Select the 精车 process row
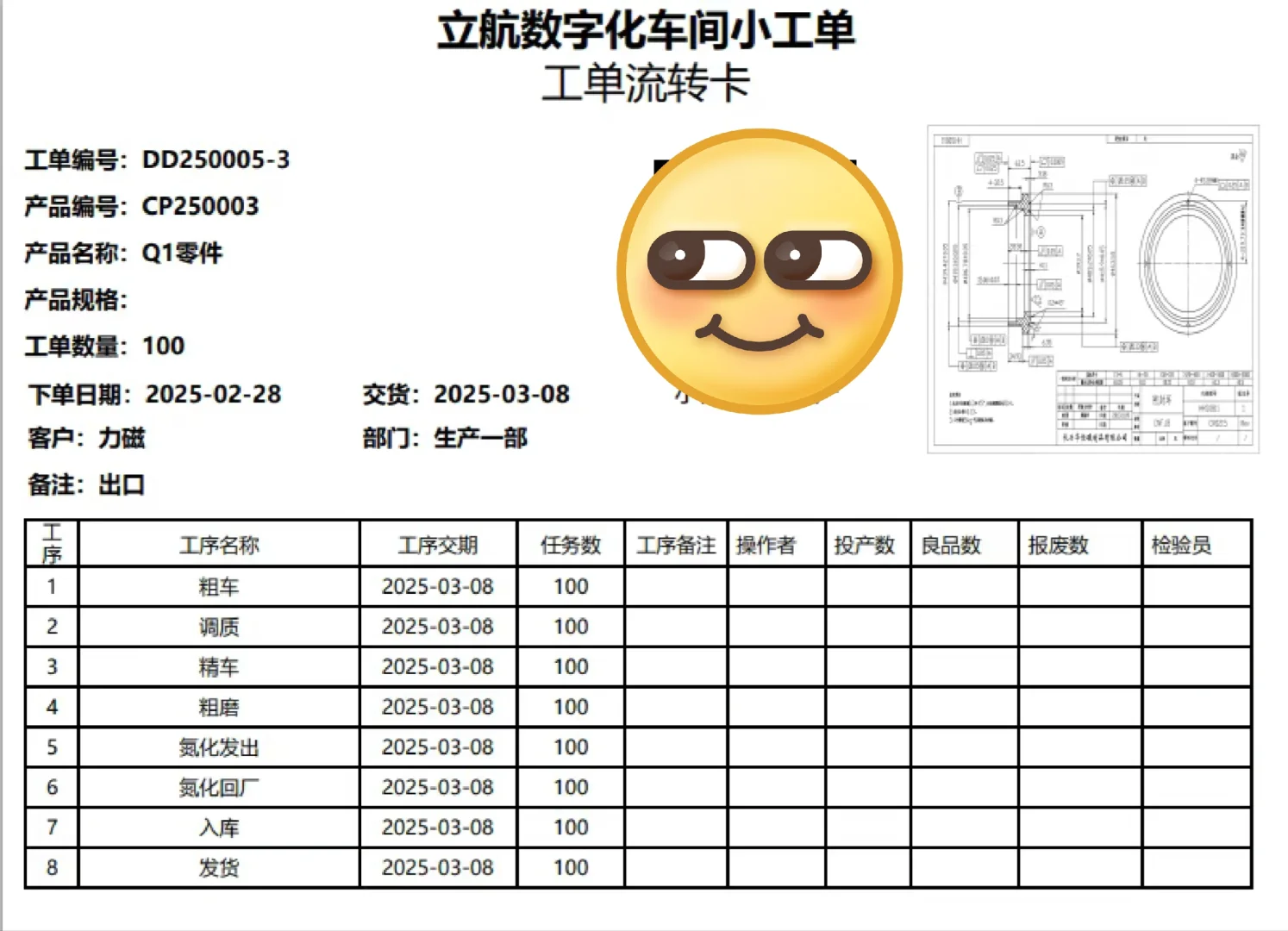 [218, 667]
